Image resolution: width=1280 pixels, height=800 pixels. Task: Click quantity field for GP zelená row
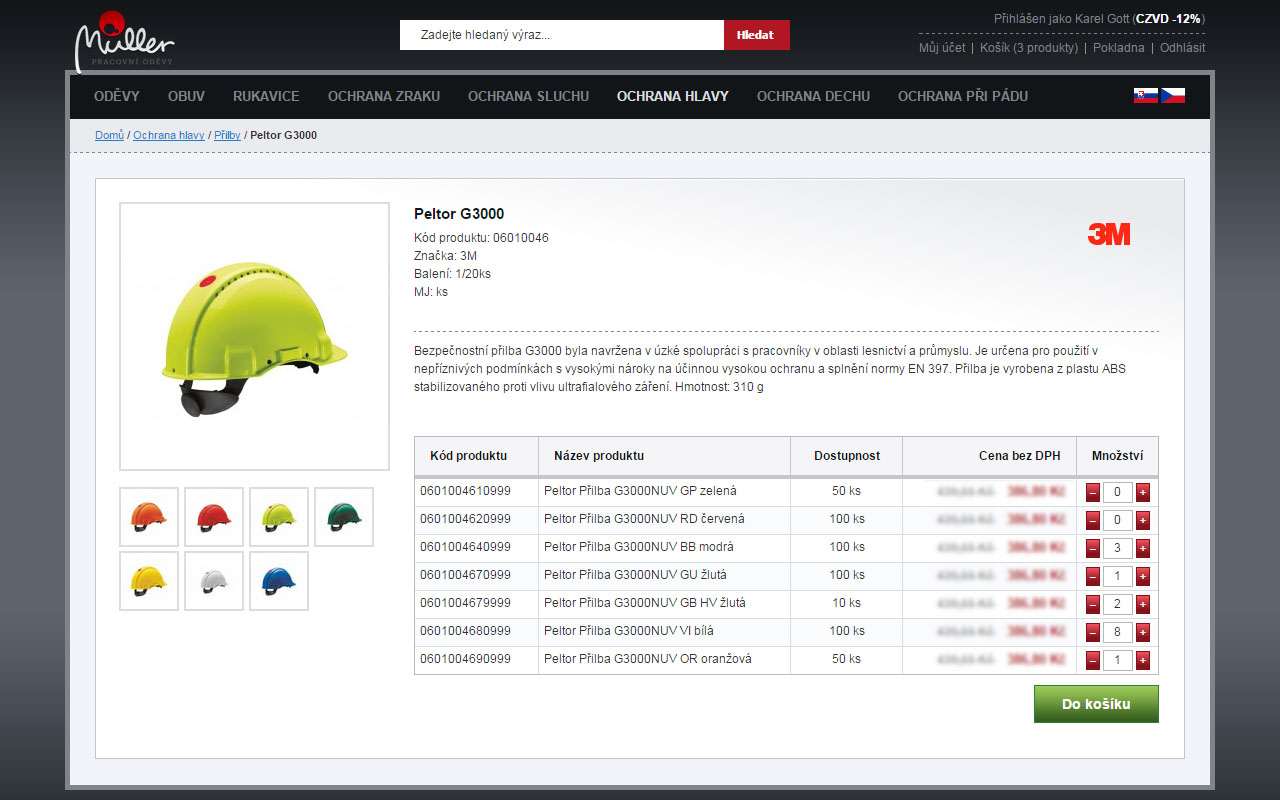tap(1118, 492)
